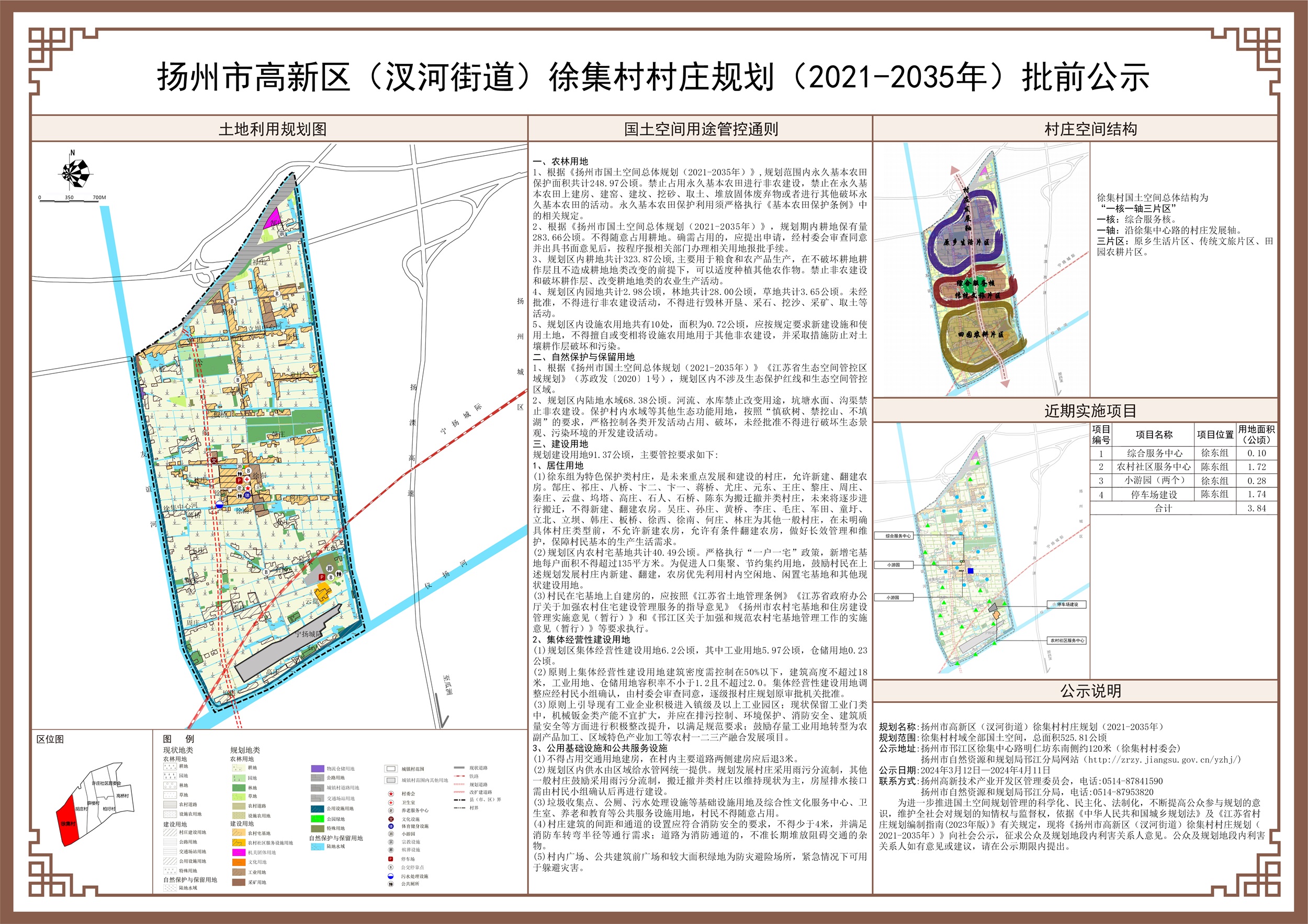This screenshot has height=924, width=1308.
Task: Click the 停车场 red P icon in the legend
Action: pyautogui.click(x=391, y=859)
